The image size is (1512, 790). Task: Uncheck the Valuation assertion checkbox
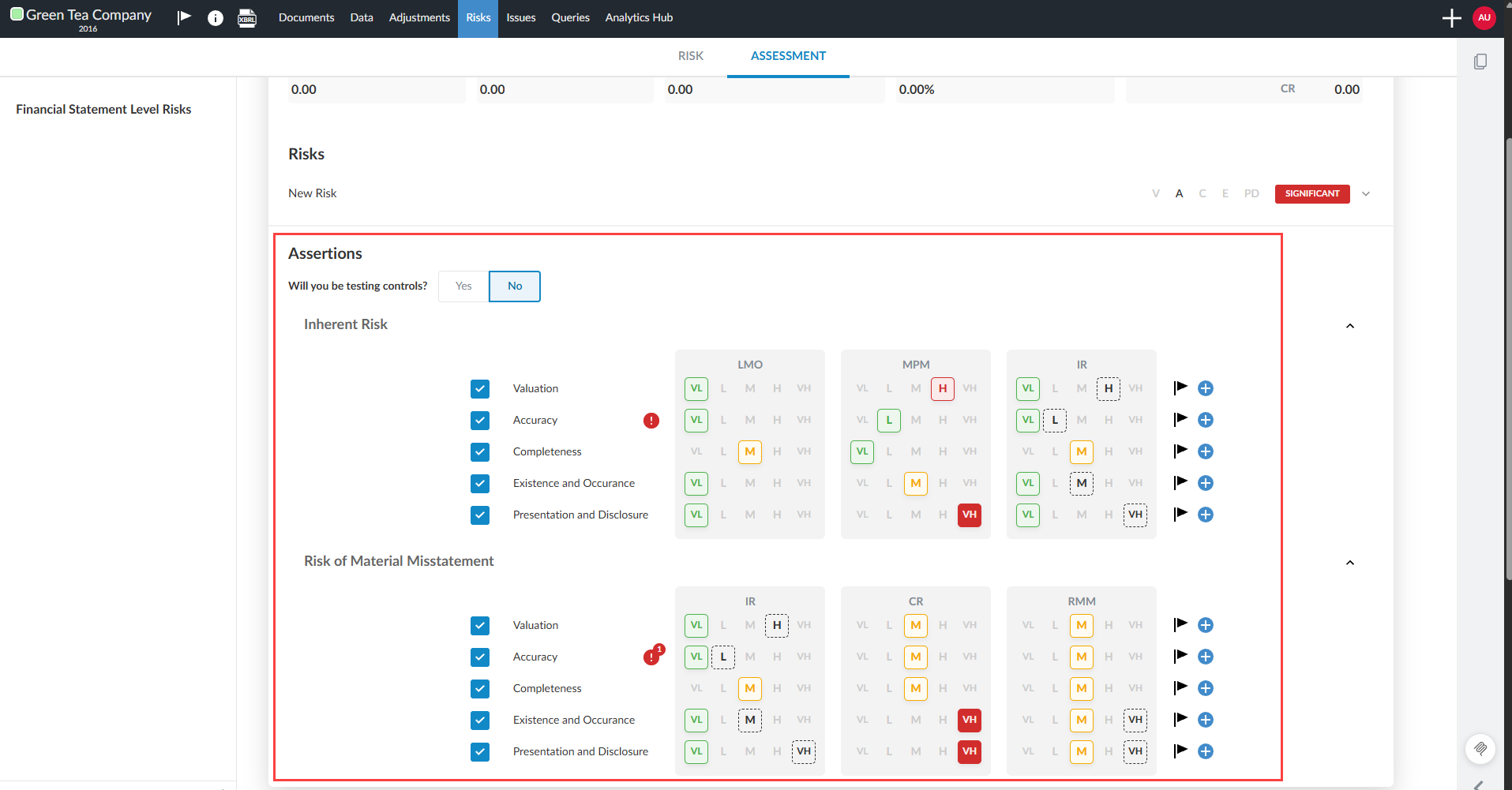click(479, 388)
